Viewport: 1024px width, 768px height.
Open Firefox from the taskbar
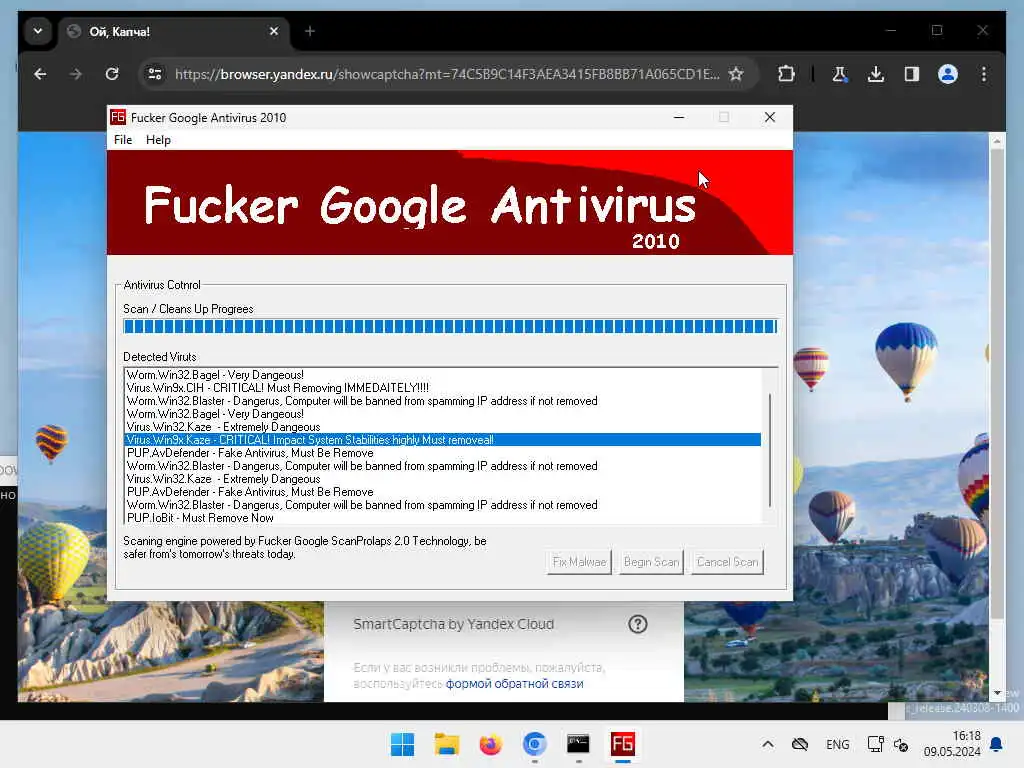pos(490,744)
